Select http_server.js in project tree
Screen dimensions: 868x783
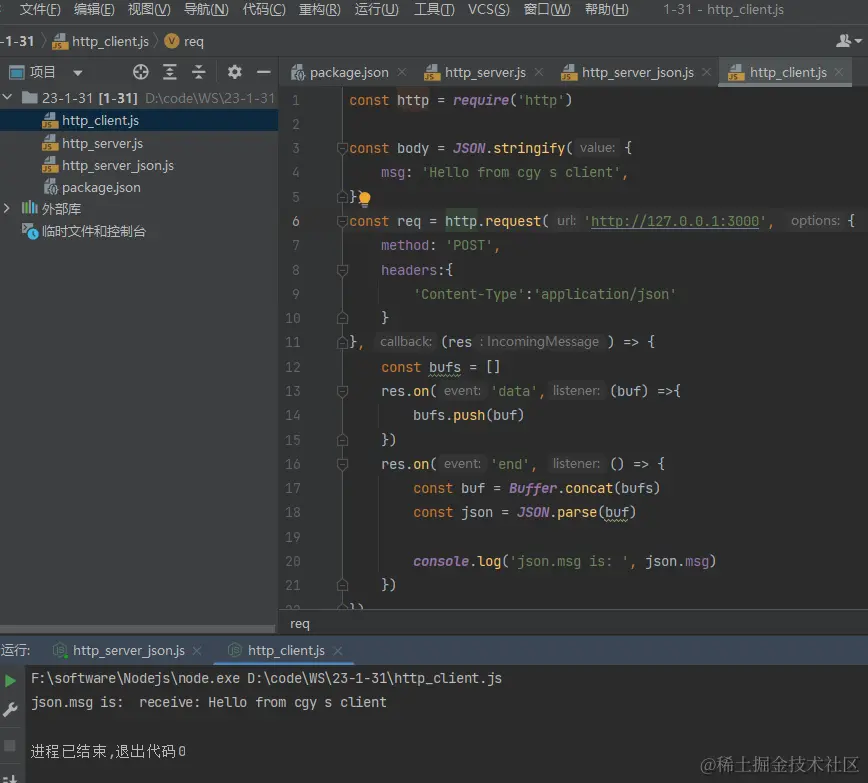pos(102,143)
